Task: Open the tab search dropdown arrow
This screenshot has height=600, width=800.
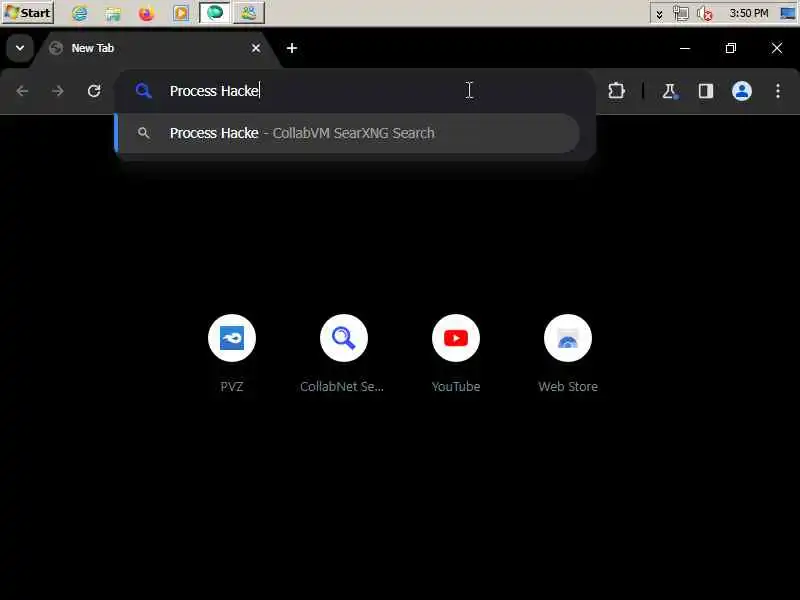Action: coord(20,48)
